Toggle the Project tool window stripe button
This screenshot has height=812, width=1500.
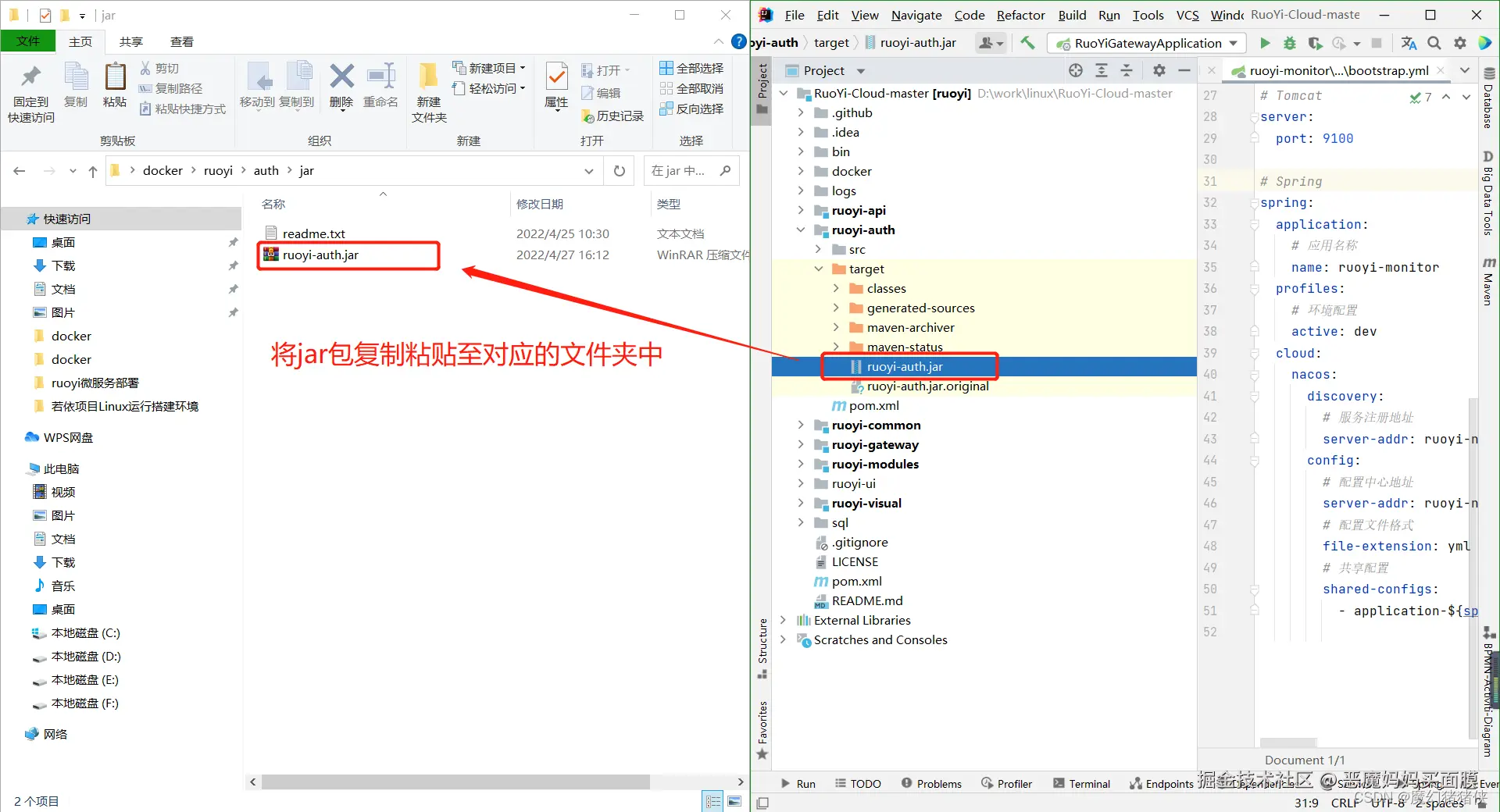point(762,90)
